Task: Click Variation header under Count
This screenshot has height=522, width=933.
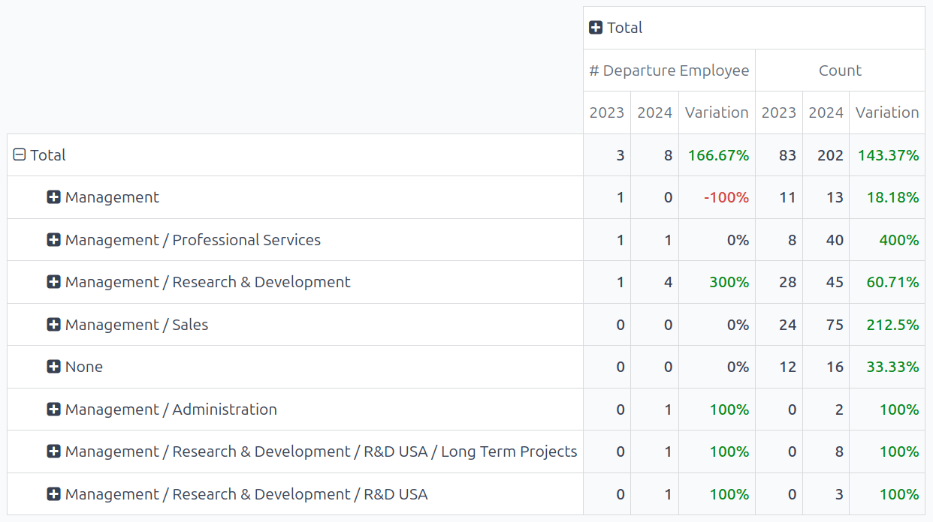Action: [886, 113]
